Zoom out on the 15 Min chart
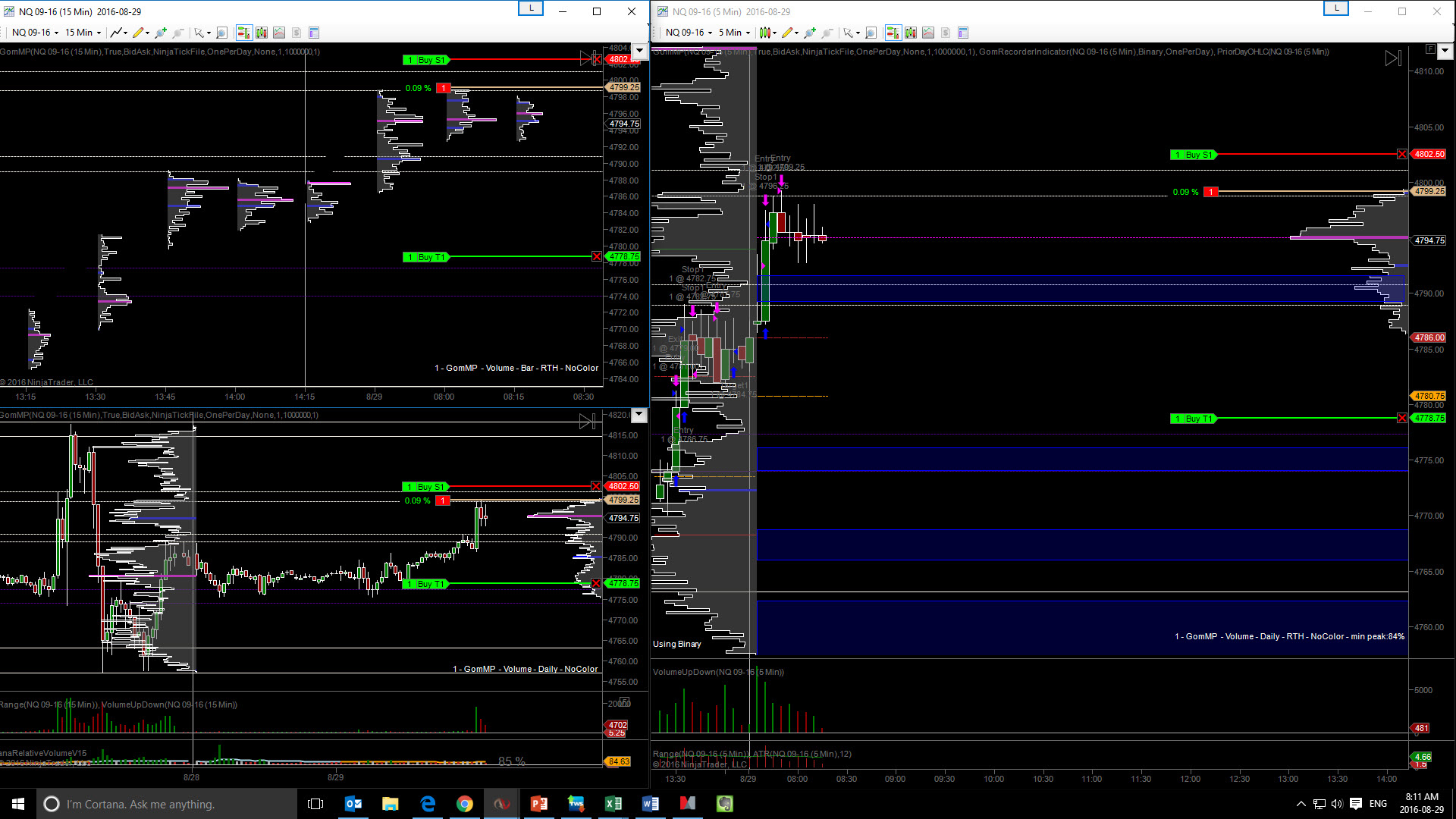 coord(178,33)
